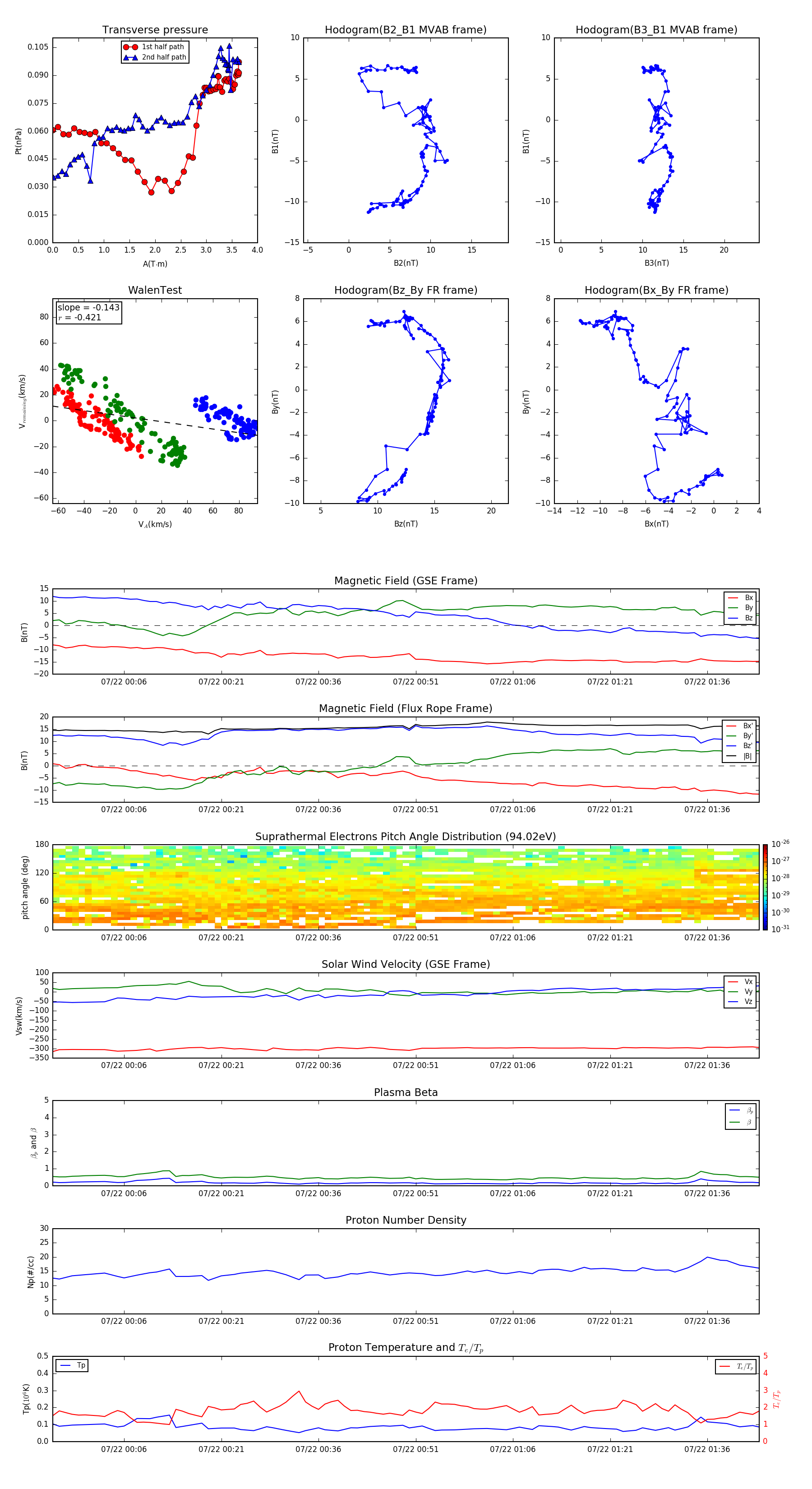Click the 'slope = -0.143' annotation
Viewport: 812px width, 1489px height.
point(88,308)
